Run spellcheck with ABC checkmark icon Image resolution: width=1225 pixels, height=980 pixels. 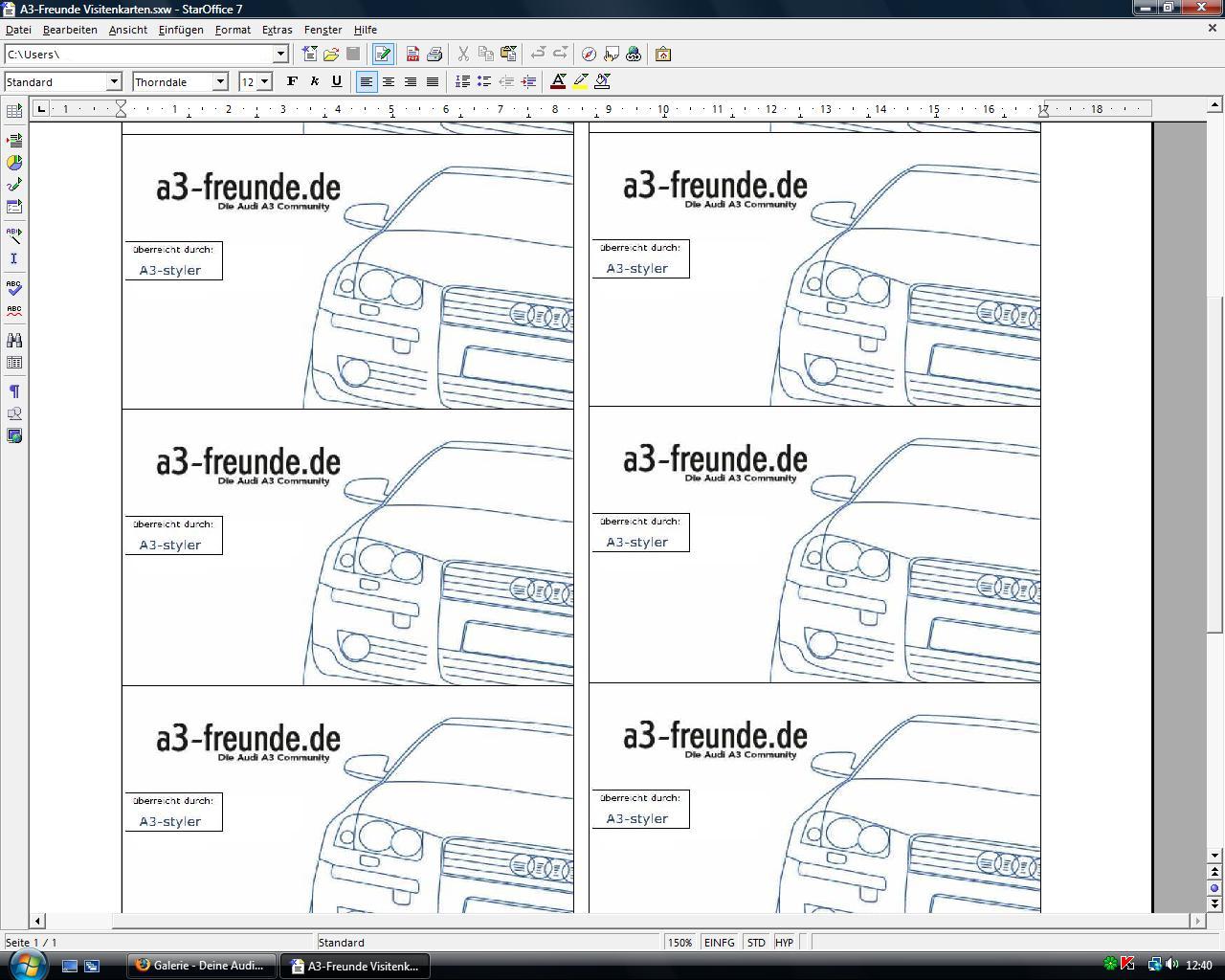click(x=14, y=287)
